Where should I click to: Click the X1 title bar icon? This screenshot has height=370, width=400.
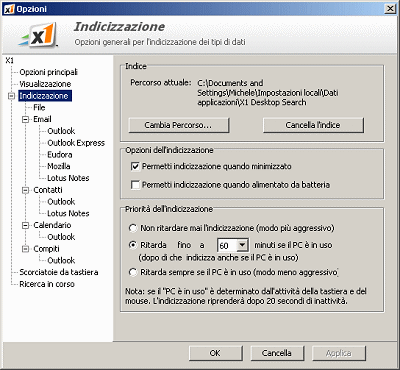point(9,9)
